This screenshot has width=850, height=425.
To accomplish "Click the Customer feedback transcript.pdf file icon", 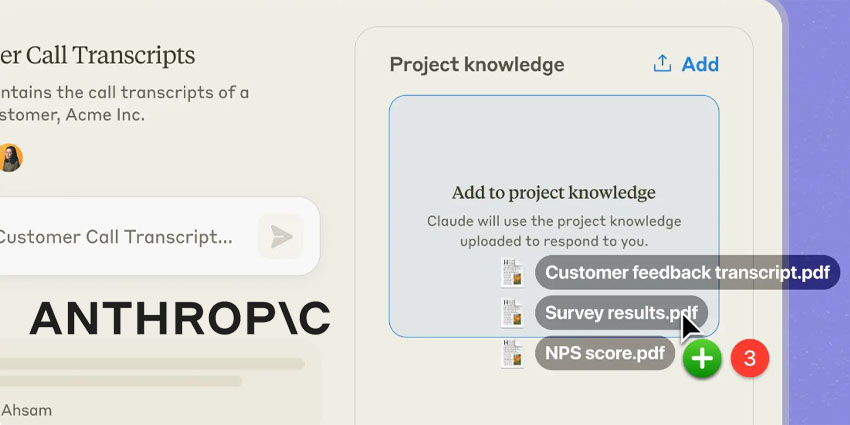I will (512, 272).
